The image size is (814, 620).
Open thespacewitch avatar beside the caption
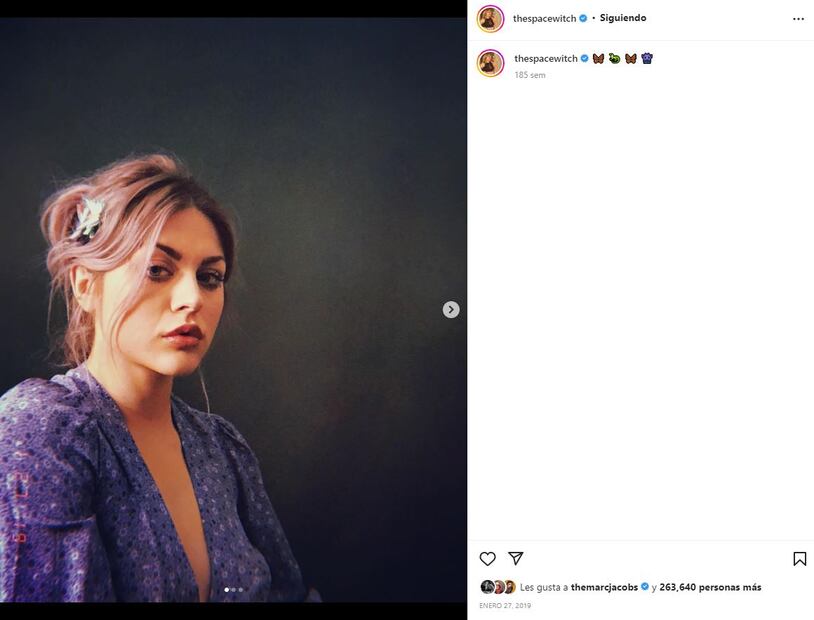coord(490,63)
